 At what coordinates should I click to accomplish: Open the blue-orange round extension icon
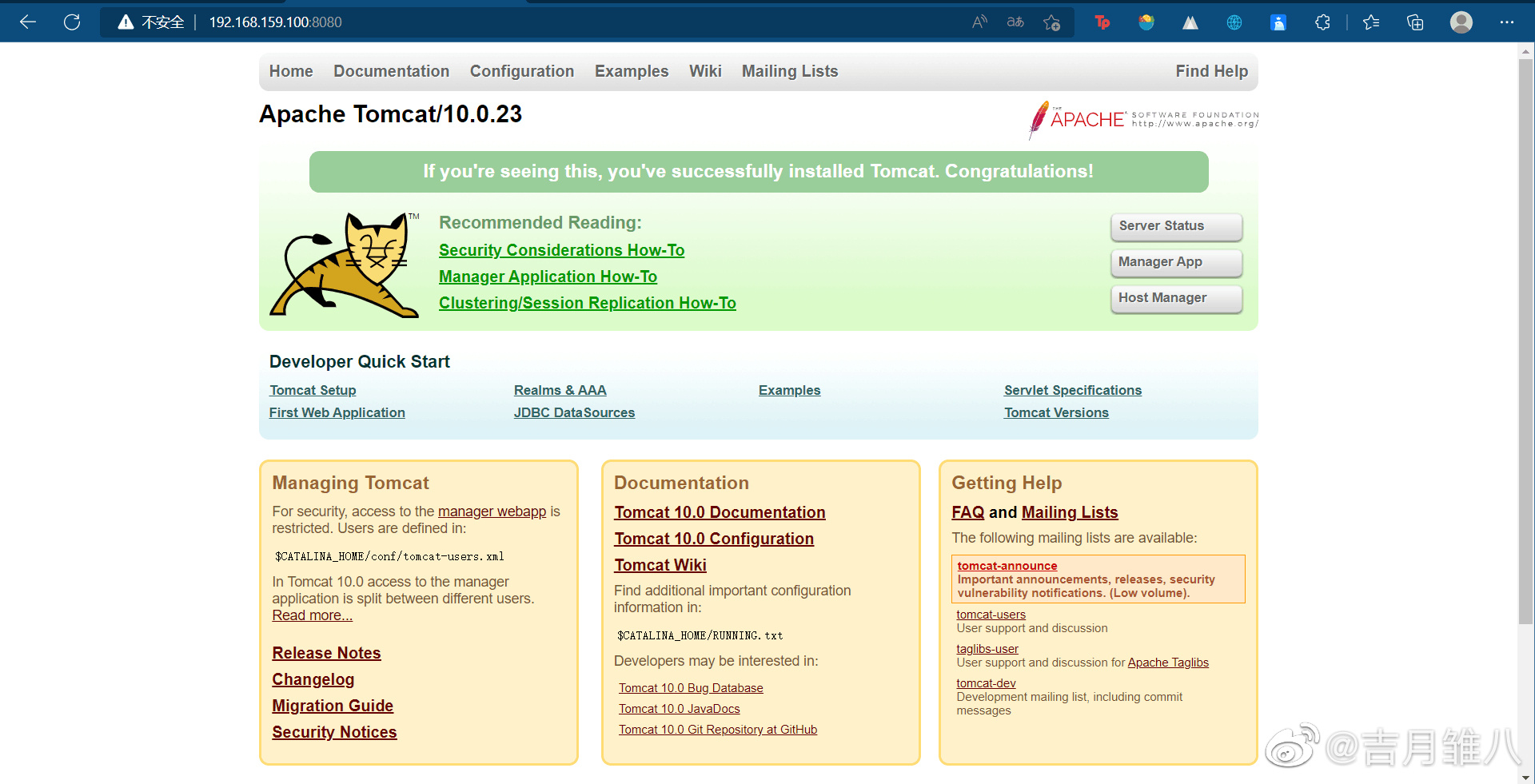point(1146,22)
